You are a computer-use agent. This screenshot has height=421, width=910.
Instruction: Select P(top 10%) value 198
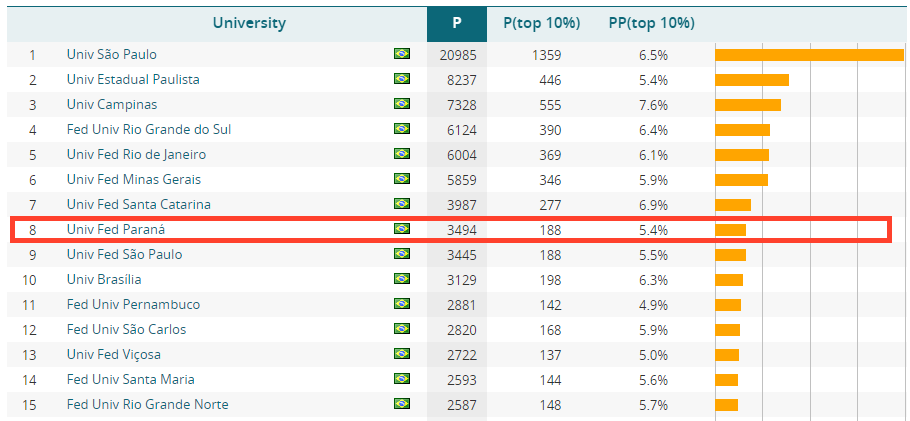pos(550,280)
